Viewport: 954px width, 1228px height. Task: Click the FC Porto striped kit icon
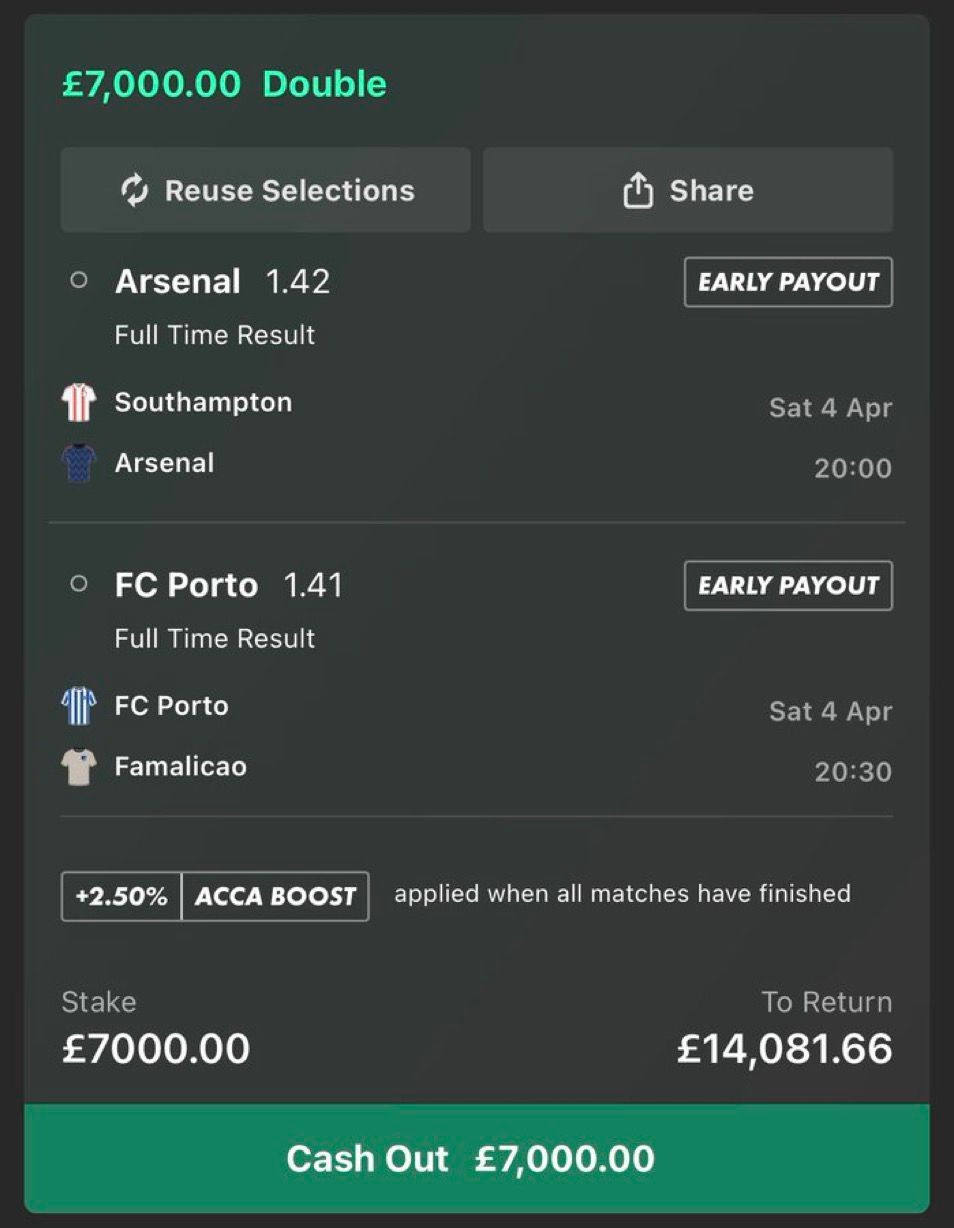pyautogui.click(x=78, y=706)
